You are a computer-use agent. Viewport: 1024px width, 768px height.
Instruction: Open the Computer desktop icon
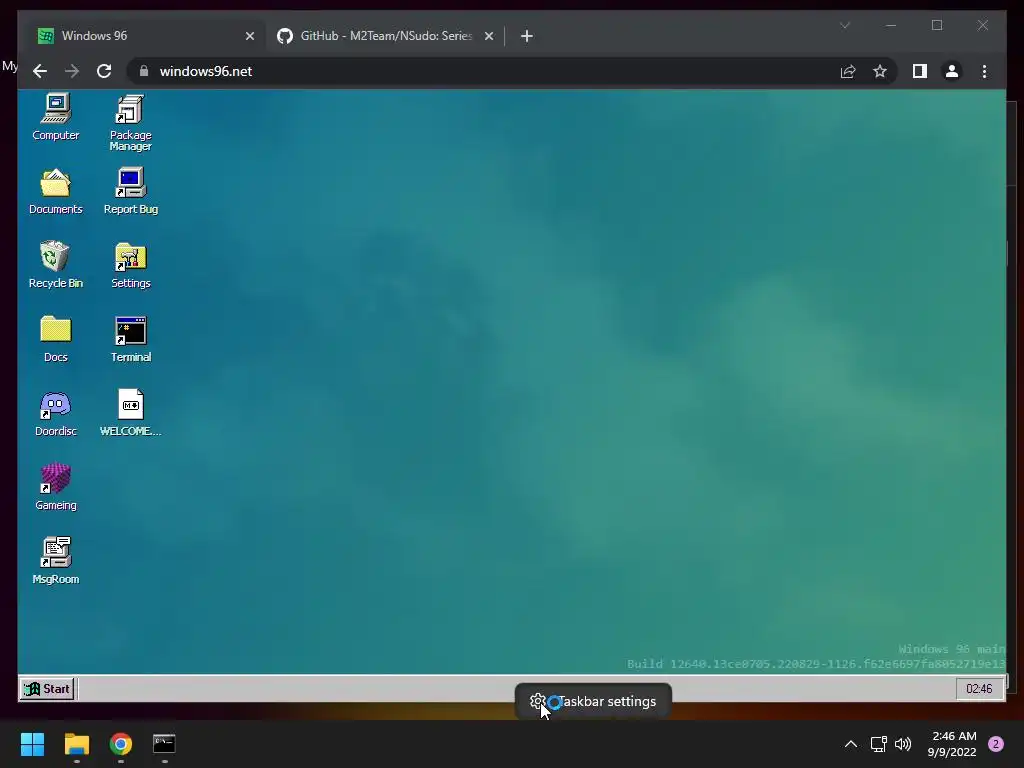tap(56, 118)
